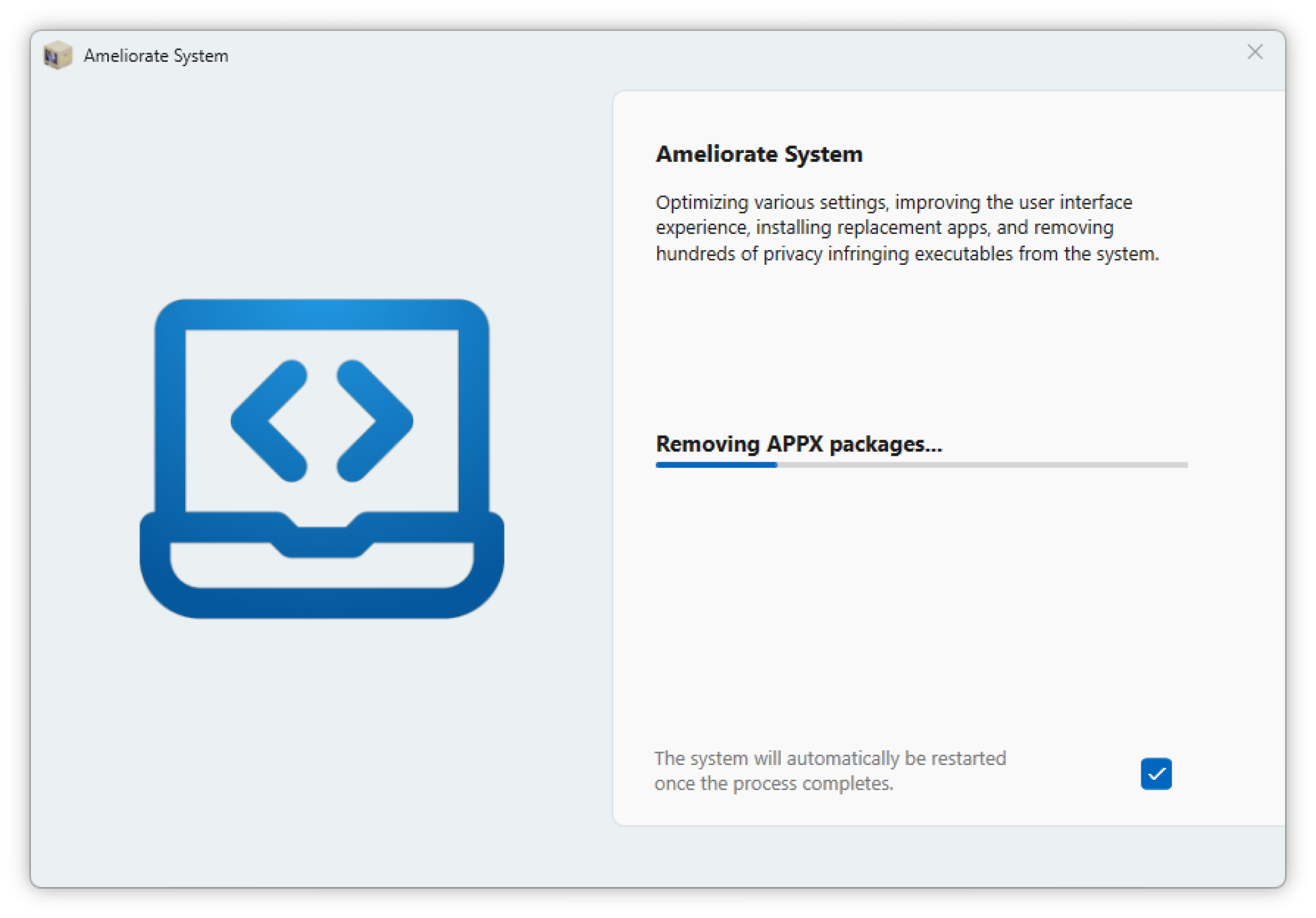Image resolution: width=1316 pixels, height=918 pixels.
Task: Click the bold 'Ameliorate System' heading
Action: point(758,154)
